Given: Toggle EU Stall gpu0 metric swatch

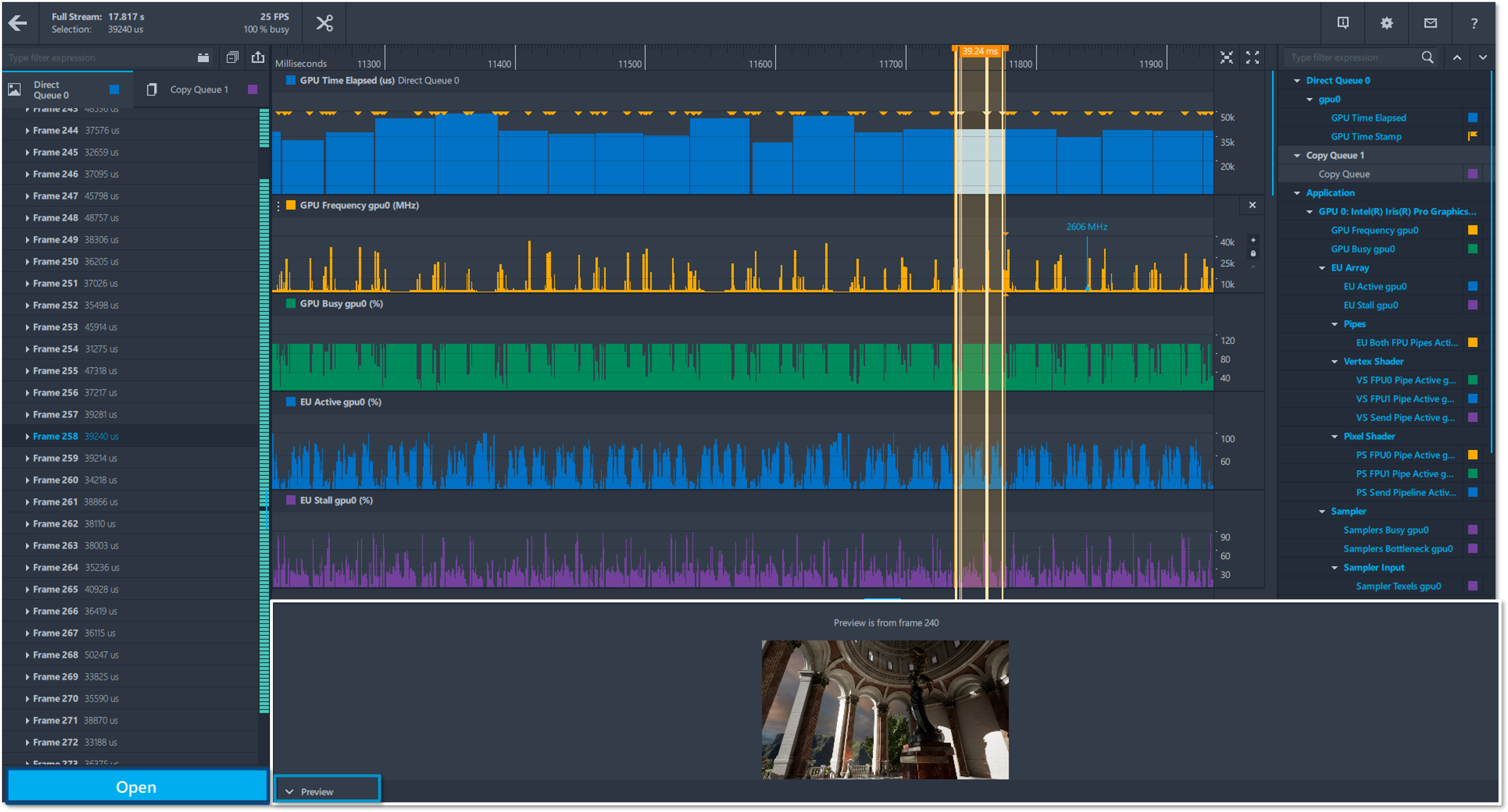Looking at the screenshot, I should pos(1472,305).
